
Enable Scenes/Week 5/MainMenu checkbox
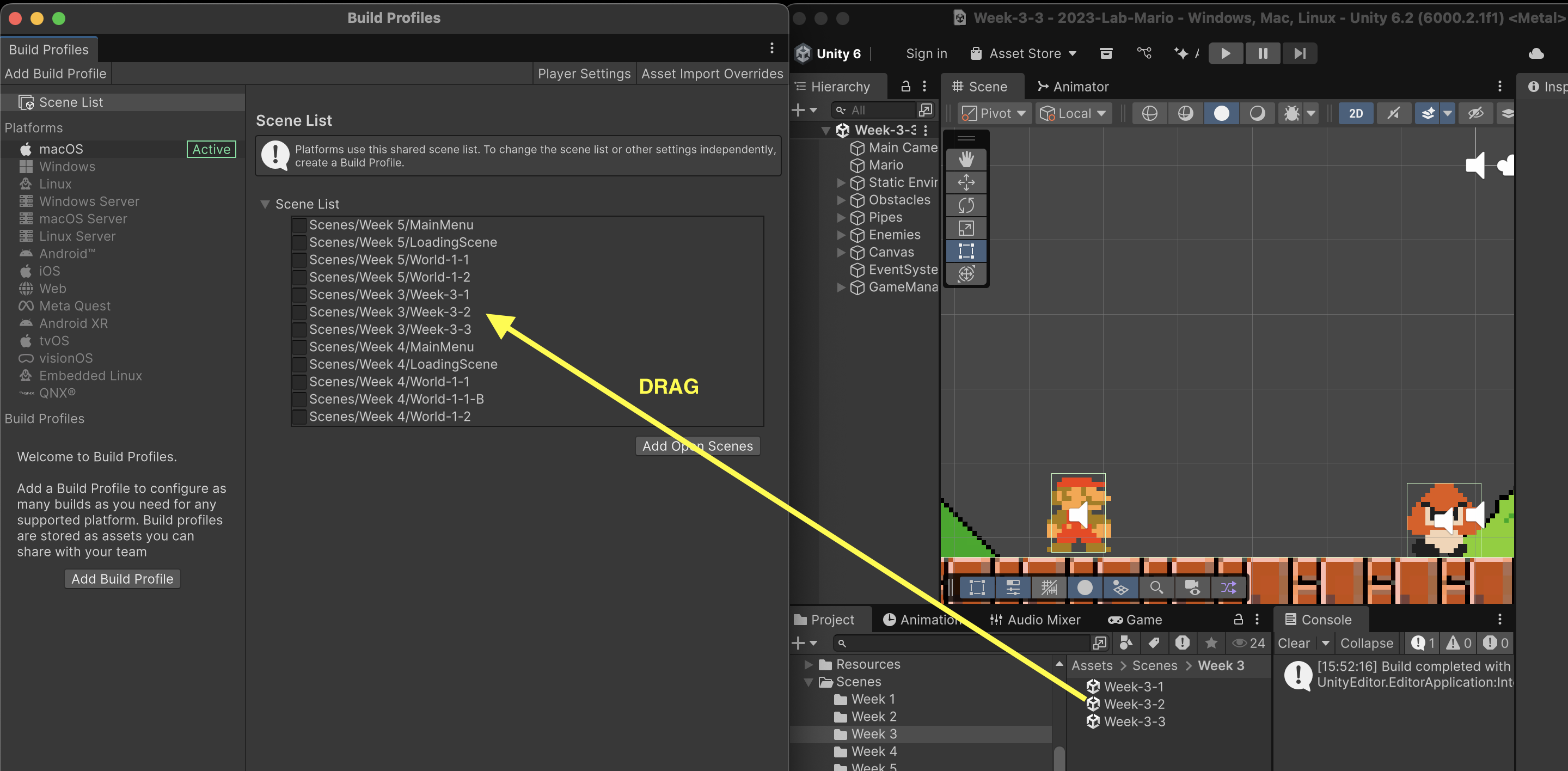click(x=299, y=225)
